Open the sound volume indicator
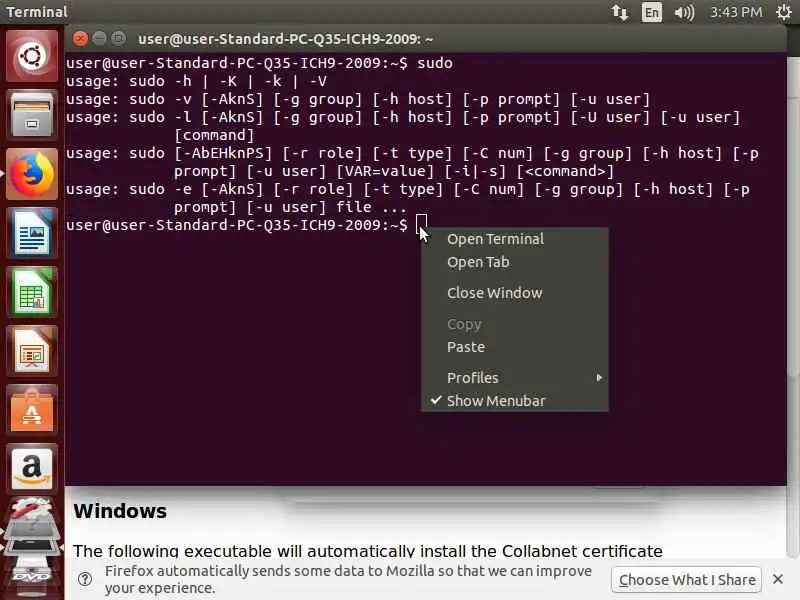 (684, 12)
